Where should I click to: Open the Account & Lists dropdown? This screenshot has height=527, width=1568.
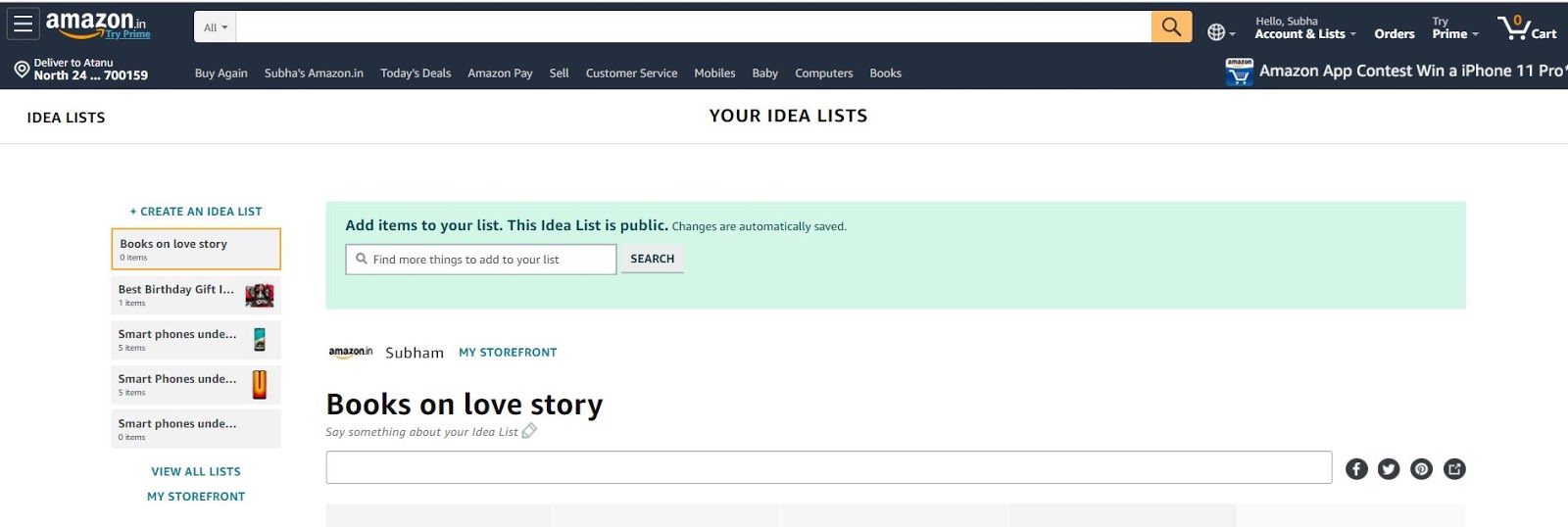[x=1305, y=27]
